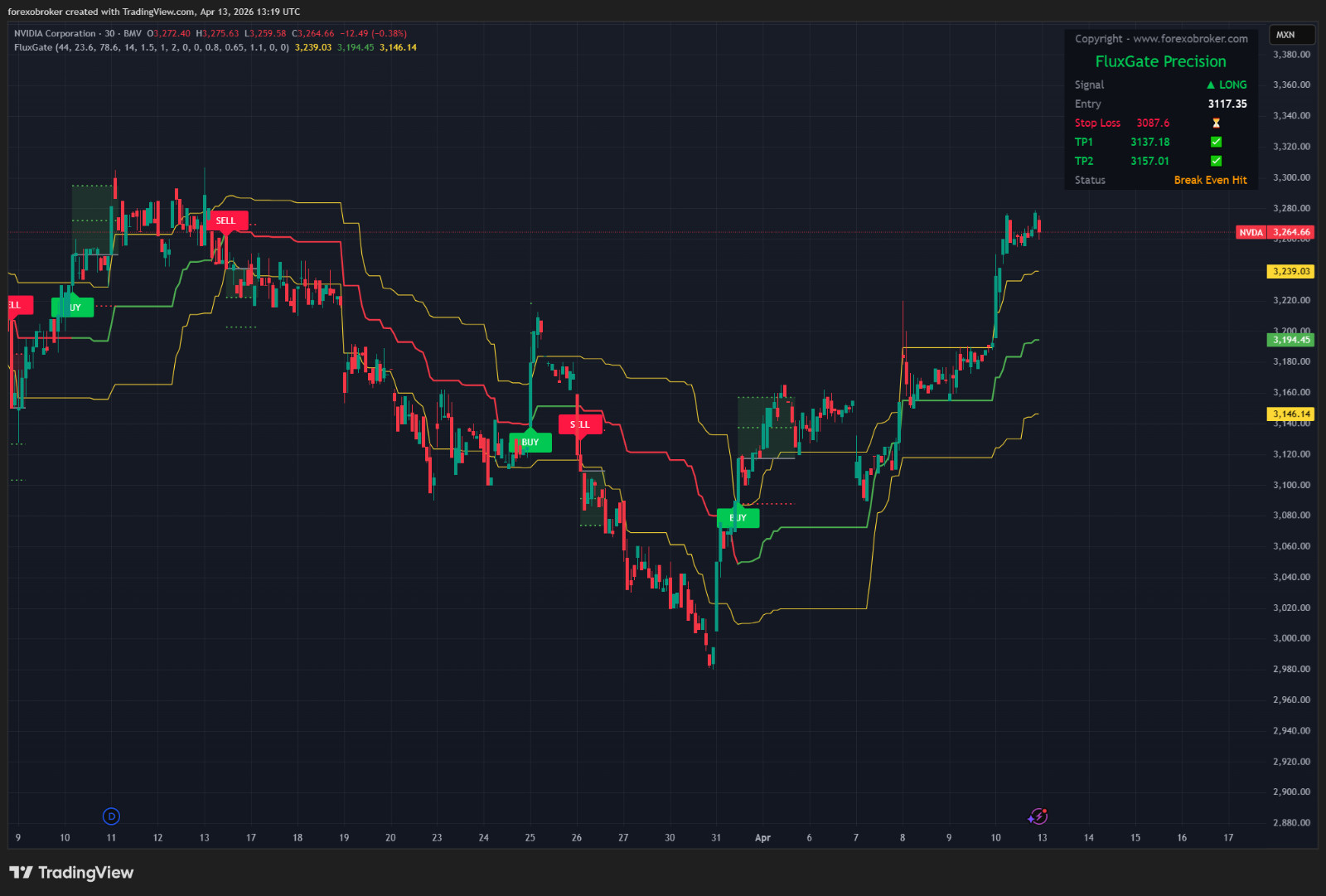Open the MXN currency selector

tap(1292, 35)
